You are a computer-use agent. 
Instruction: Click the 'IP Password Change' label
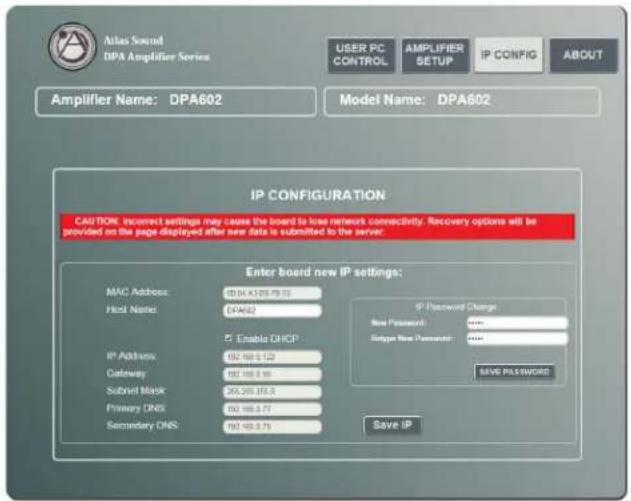[456, 307]
